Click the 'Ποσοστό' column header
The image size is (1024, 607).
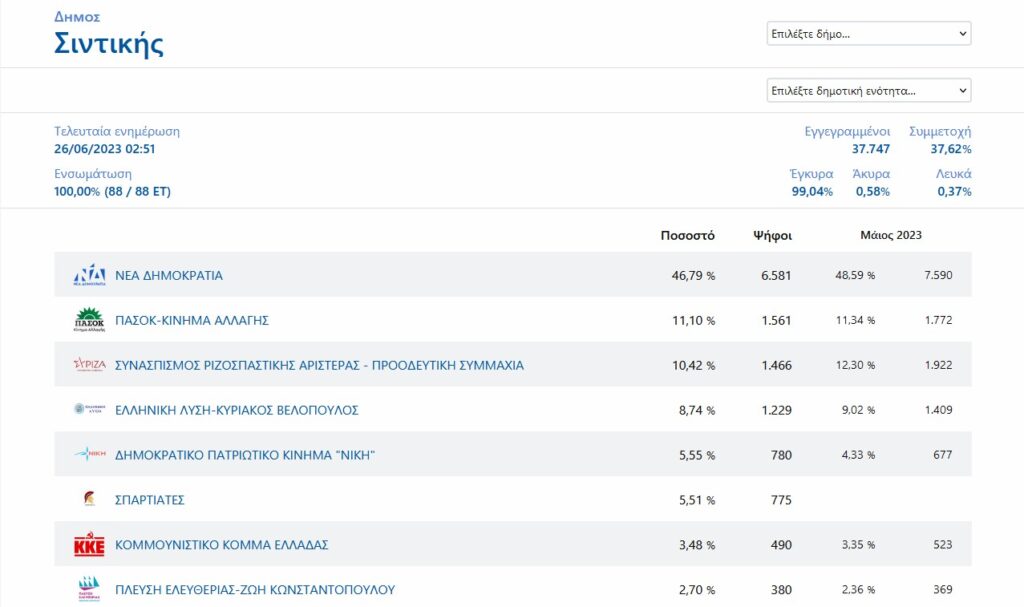pyautogui.click(x=687, y=236)
